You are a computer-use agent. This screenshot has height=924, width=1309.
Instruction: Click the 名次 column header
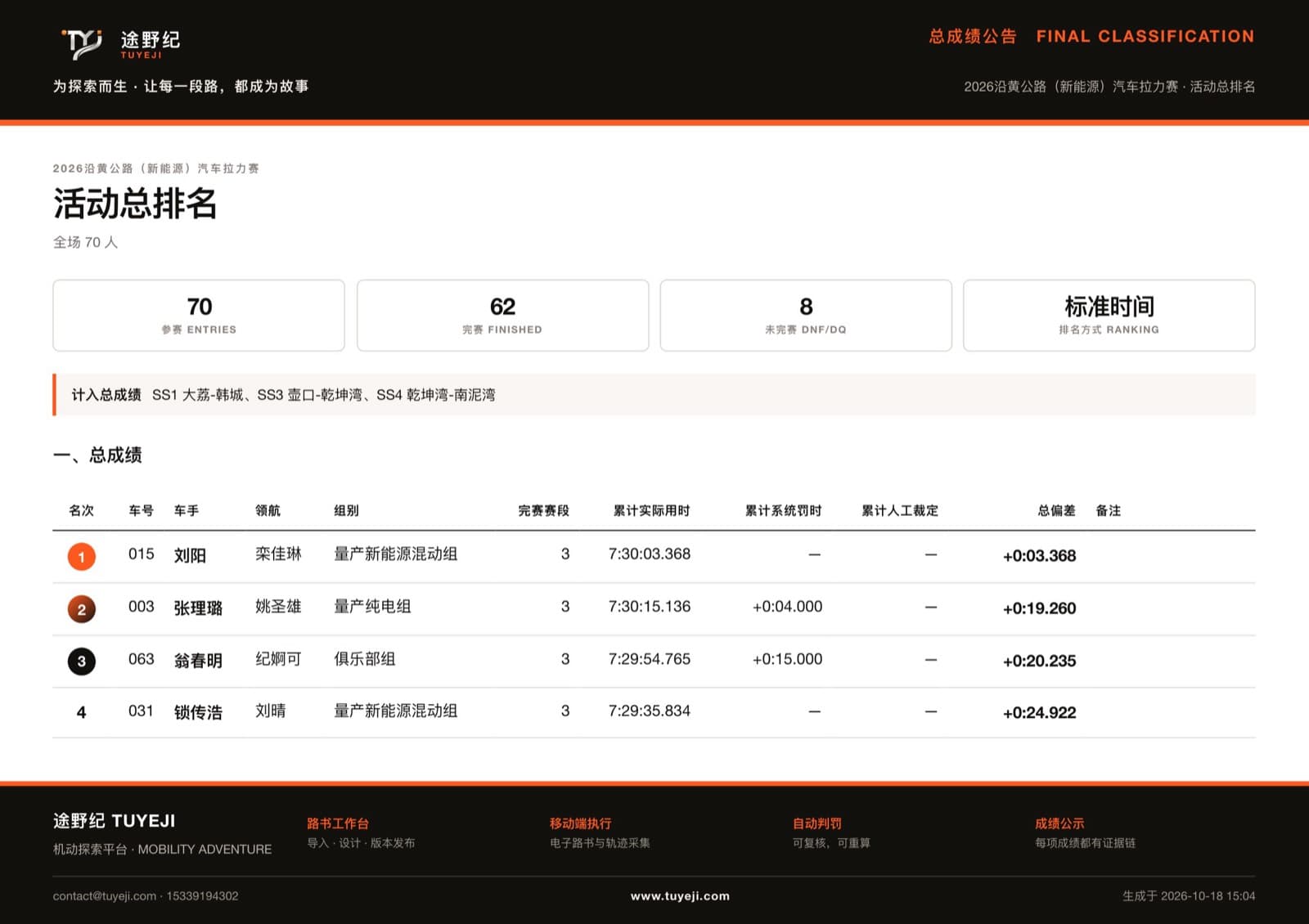pos(81,510)
